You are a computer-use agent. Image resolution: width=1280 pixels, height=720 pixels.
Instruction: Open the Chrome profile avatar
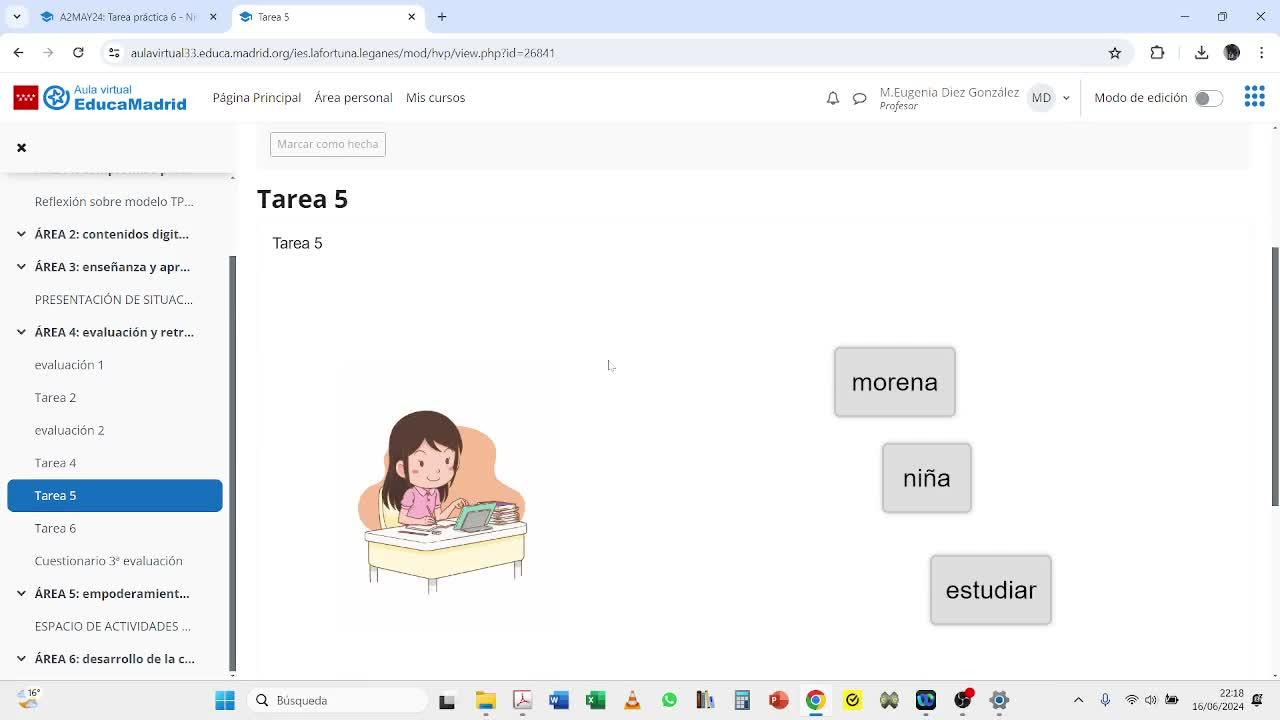click(x=1232, y=53)
